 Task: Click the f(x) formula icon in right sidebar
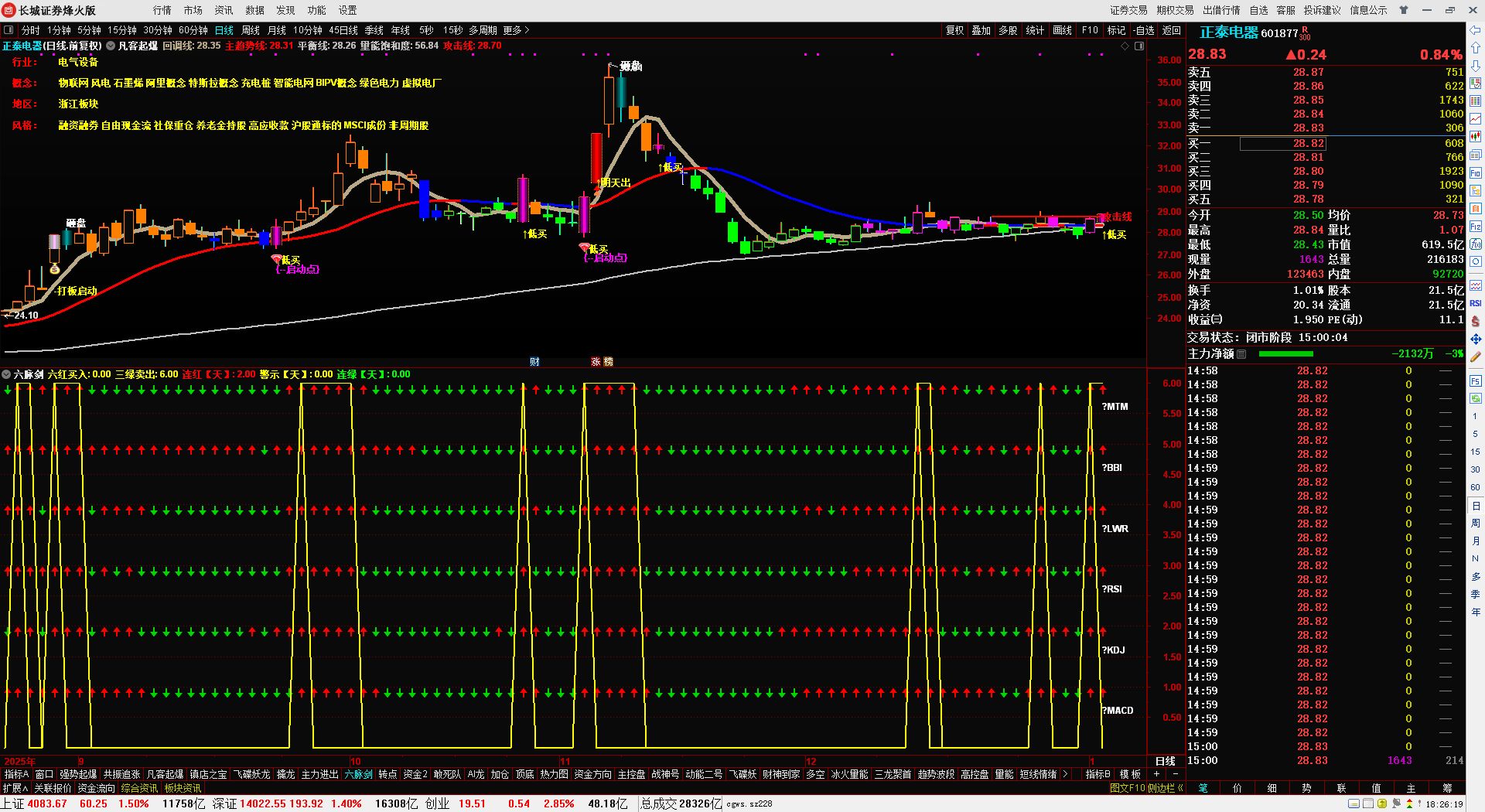(x=1476, y=244)
